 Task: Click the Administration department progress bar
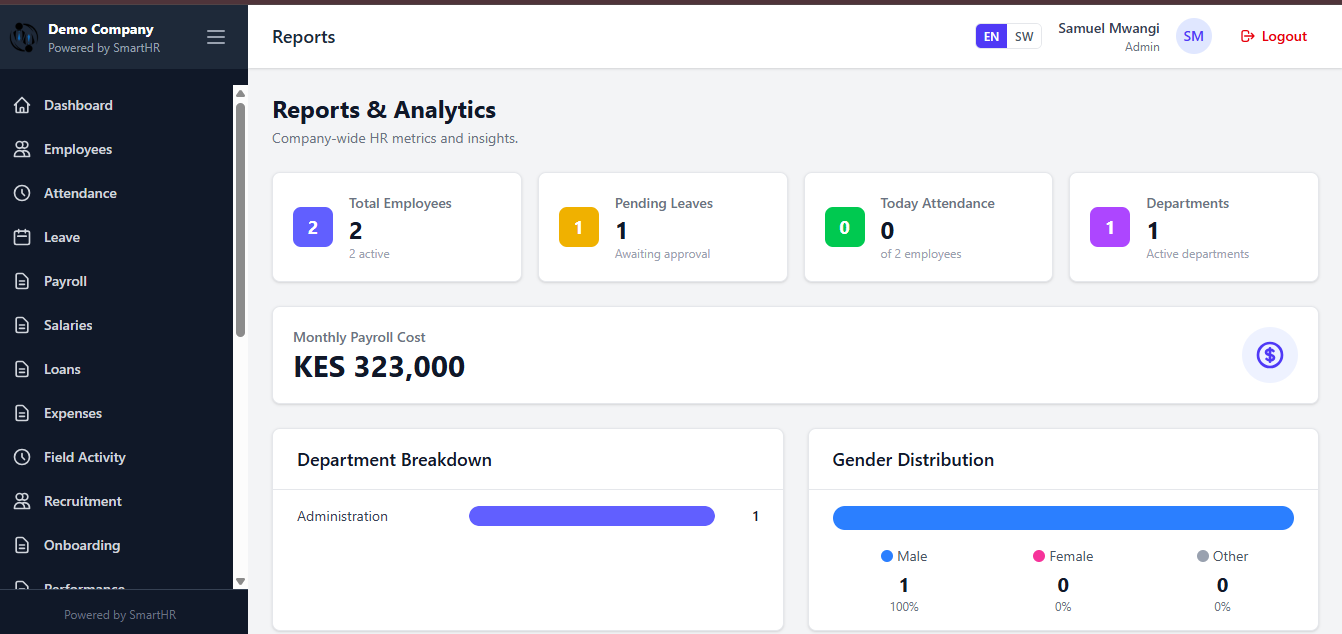click(x=591, y=516)
